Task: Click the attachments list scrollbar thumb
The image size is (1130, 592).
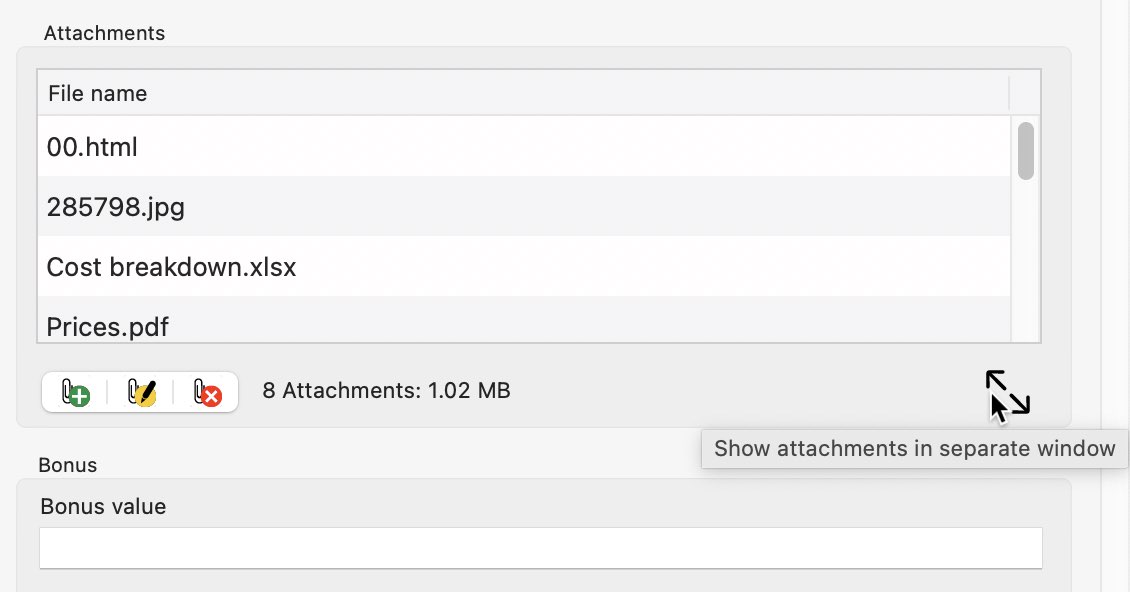Action: click(x=1026, y=151)
